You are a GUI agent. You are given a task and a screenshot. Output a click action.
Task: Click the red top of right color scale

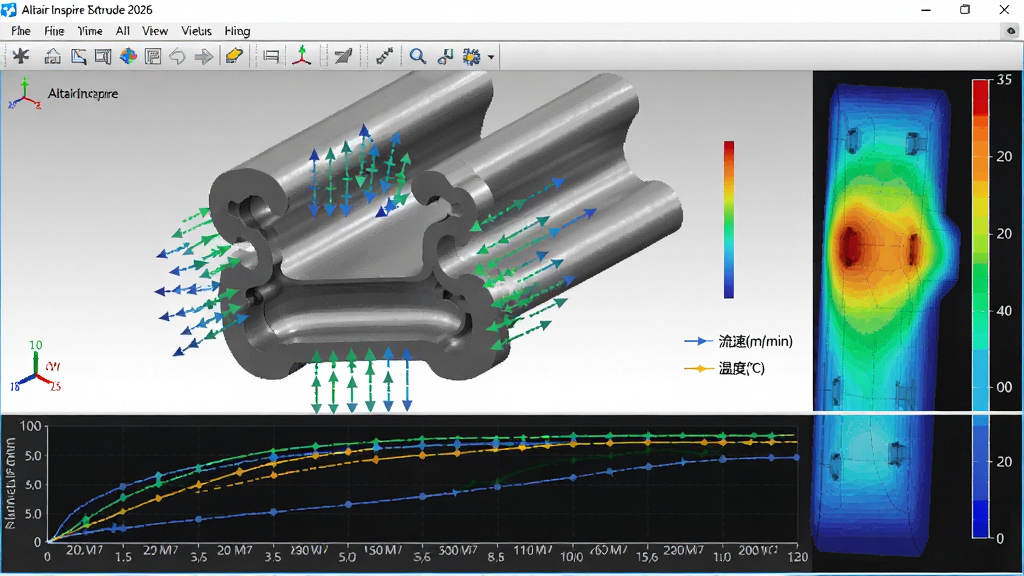tap(980, 97)
